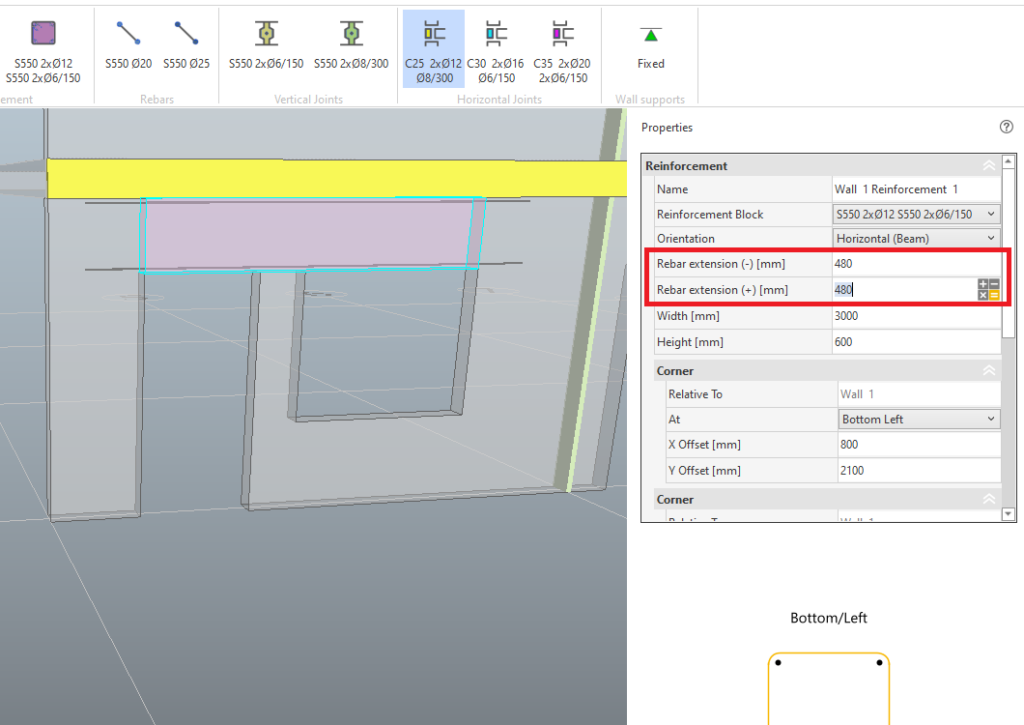Open Properties panel help icon
Screen dimensions: 1024x725
tap(1006, 127)
